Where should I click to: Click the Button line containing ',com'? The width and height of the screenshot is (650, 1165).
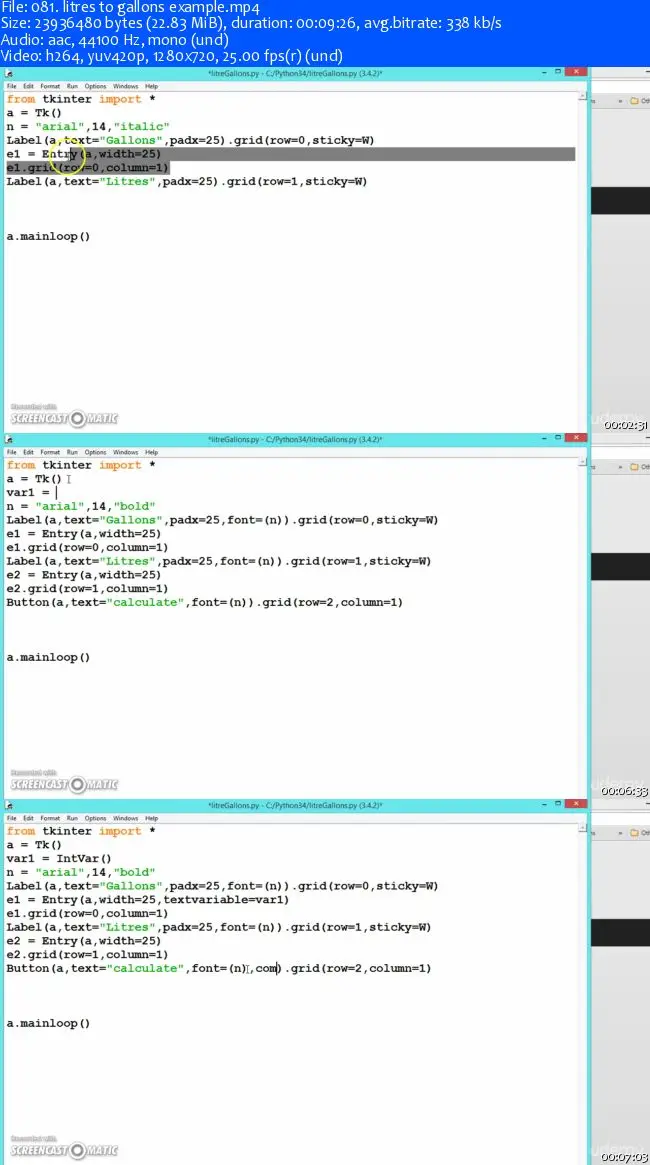coord(218,968)
